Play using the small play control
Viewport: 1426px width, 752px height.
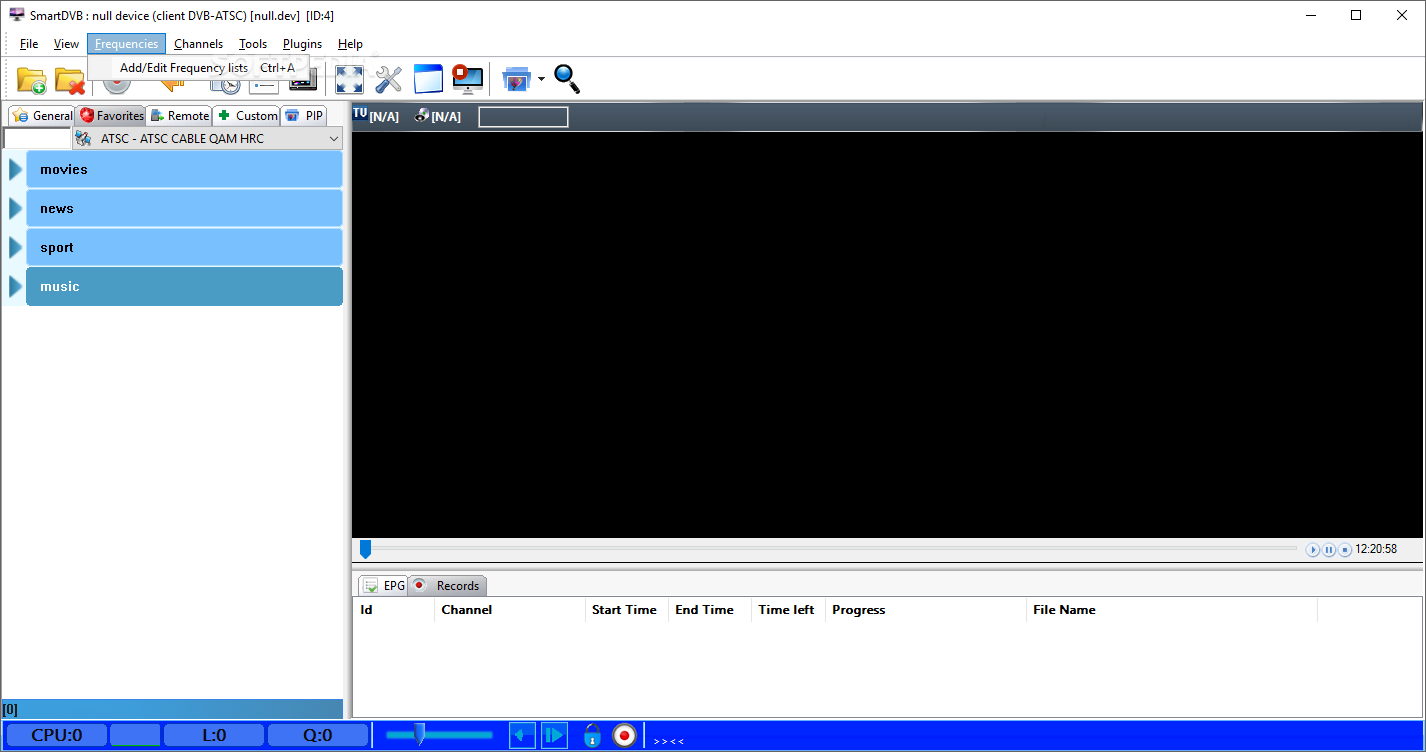1313,550
